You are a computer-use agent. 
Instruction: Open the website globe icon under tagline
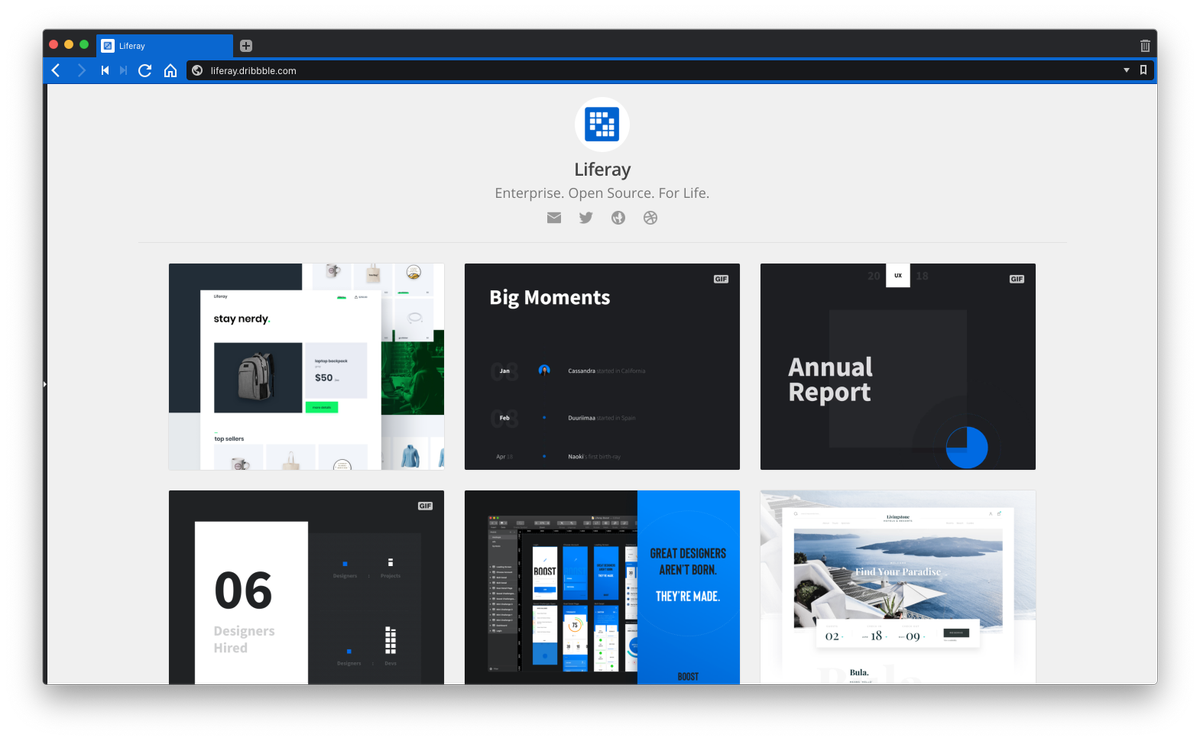(x=618, y=218)
